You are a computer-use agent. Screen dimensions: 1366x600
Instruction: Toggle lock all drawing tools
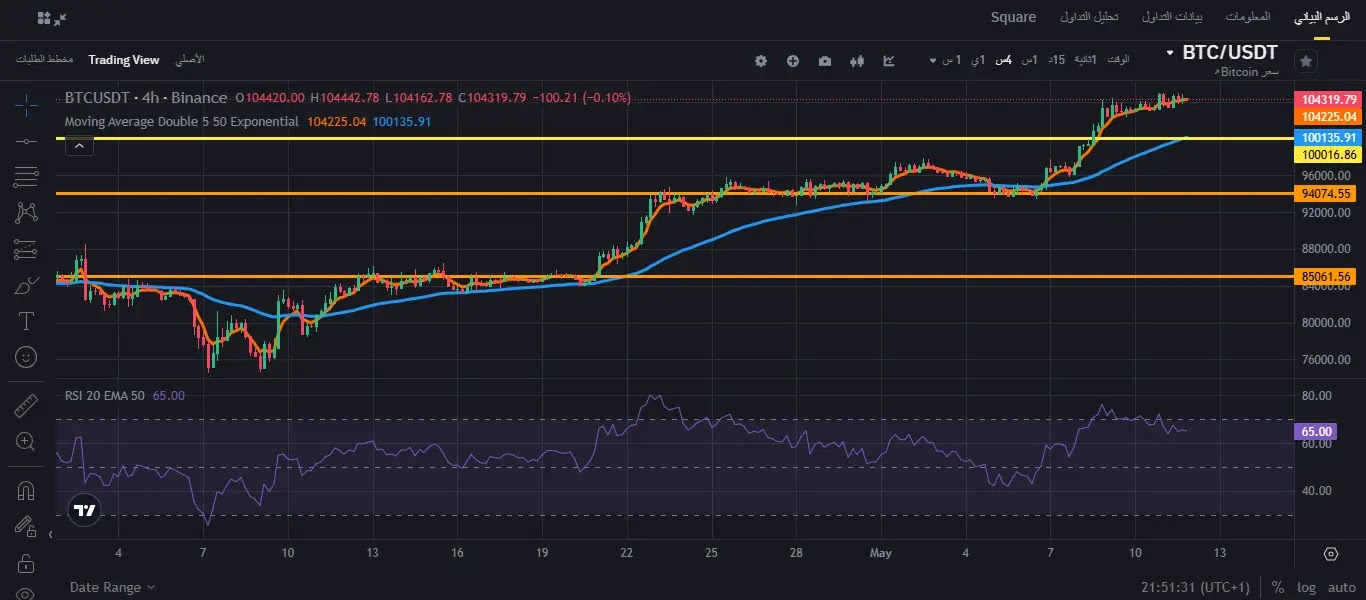(26, 565)
